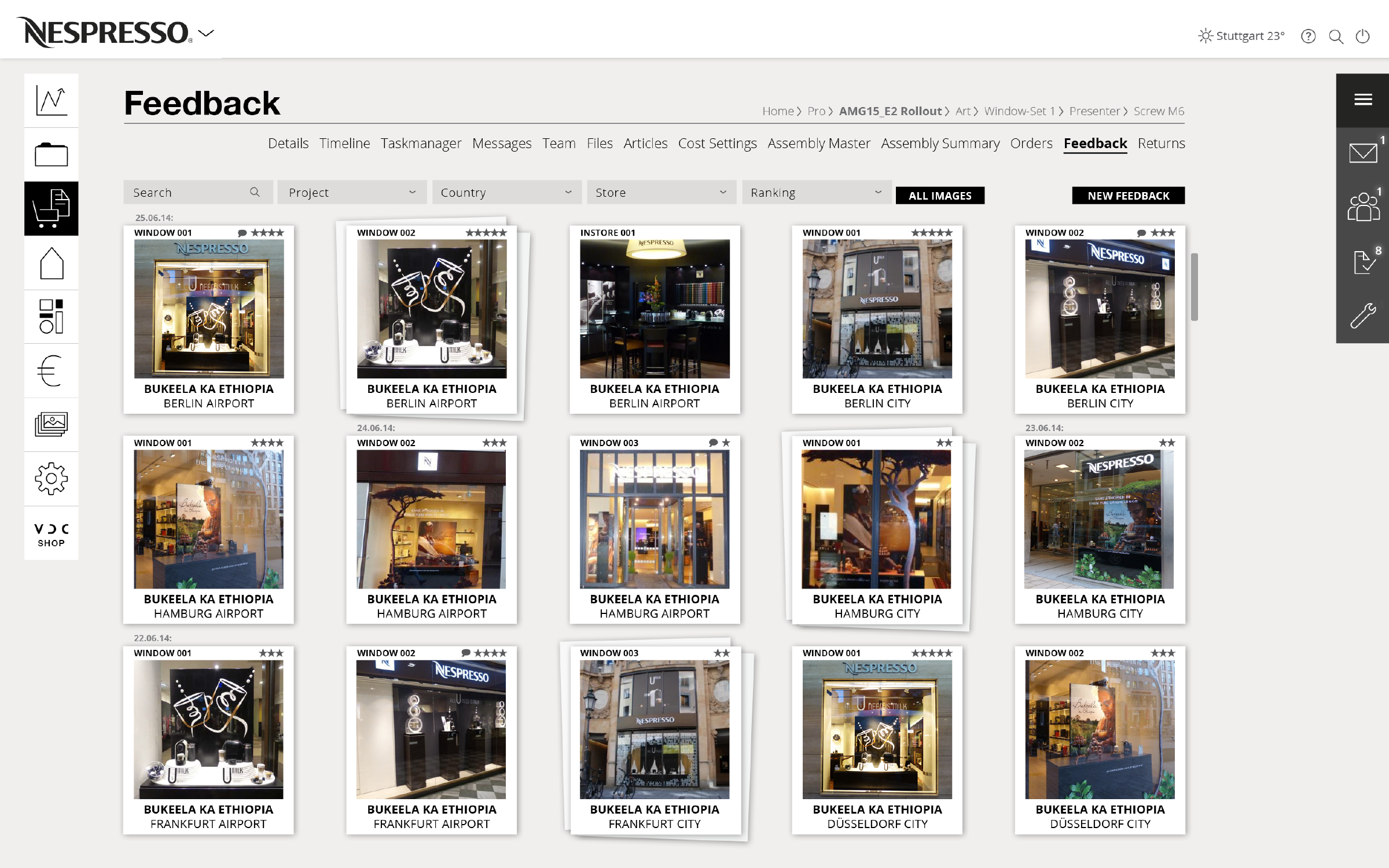Open the analytics chart icon in sidebar
This screenshot has height=868, width=1389.
coord(52,101)
